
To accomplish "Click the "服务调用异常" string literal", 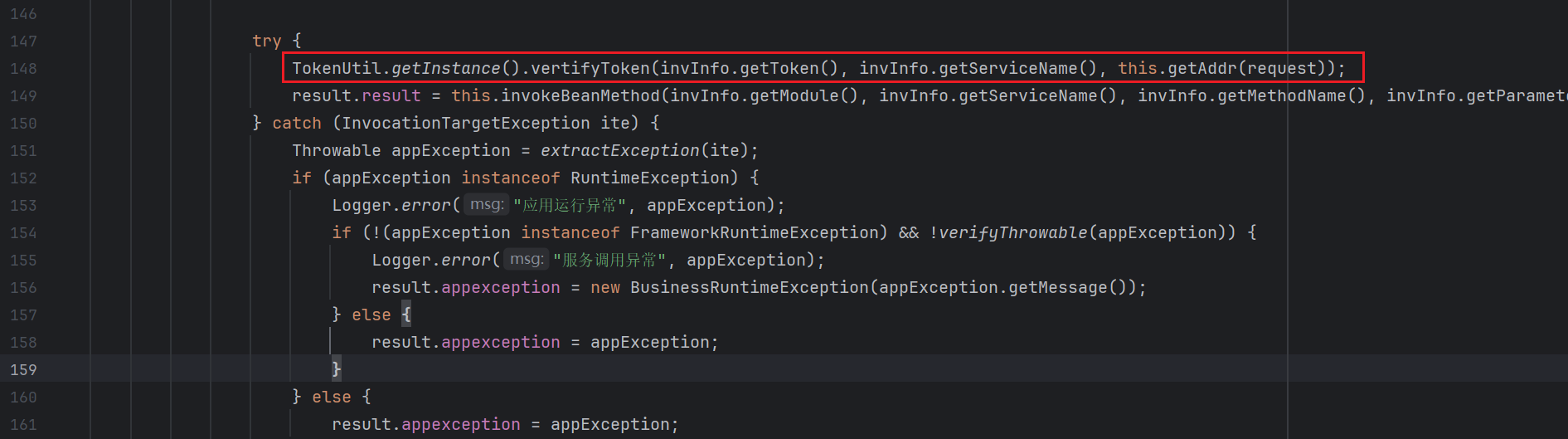I will tap(609, 261).
